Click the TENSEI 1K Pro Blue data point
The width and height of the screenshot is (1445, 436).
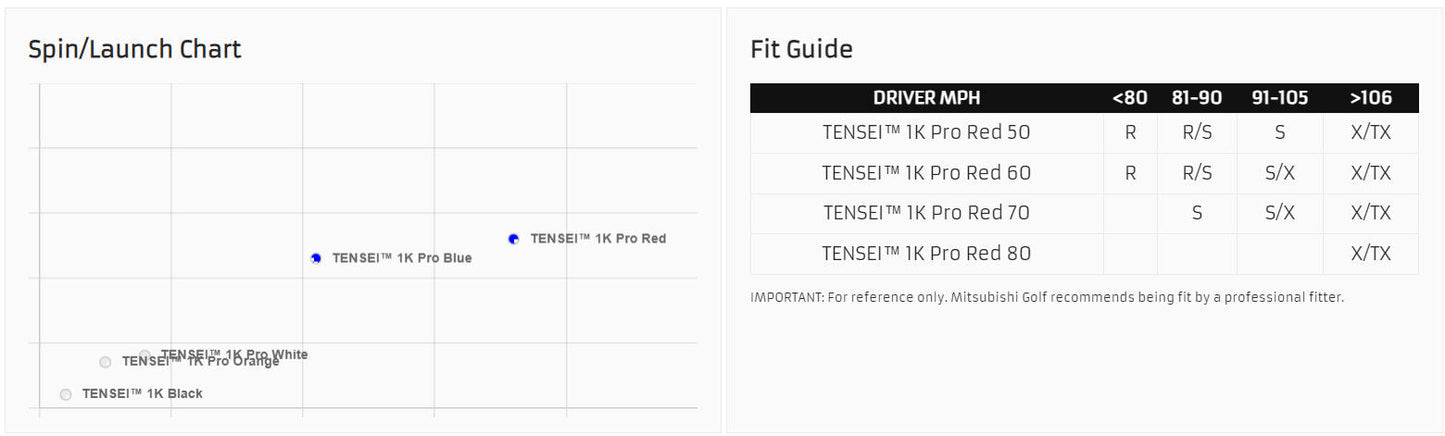316,258
